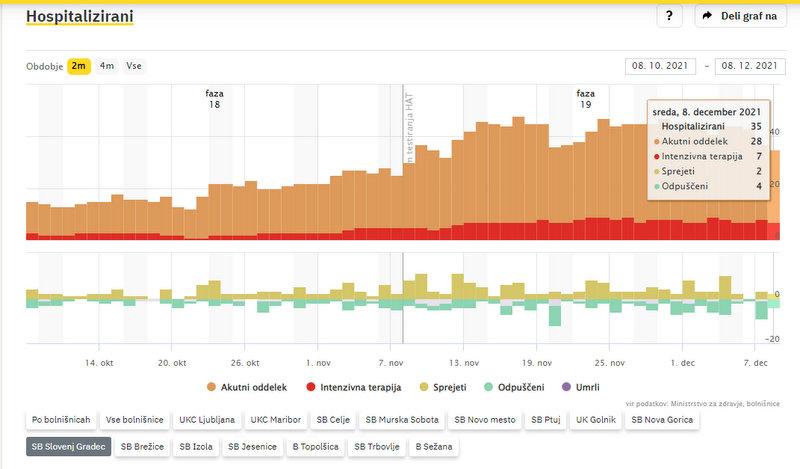Select the 2m period range
This screenshot has width=800, height=469.
(x=78, y=66)
